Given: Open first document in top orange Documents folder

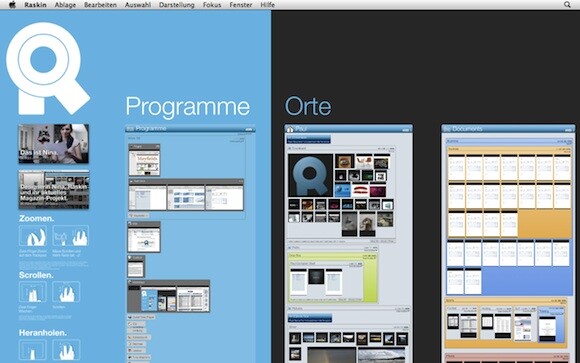Looking at the screenshot, I should [456, 168].
